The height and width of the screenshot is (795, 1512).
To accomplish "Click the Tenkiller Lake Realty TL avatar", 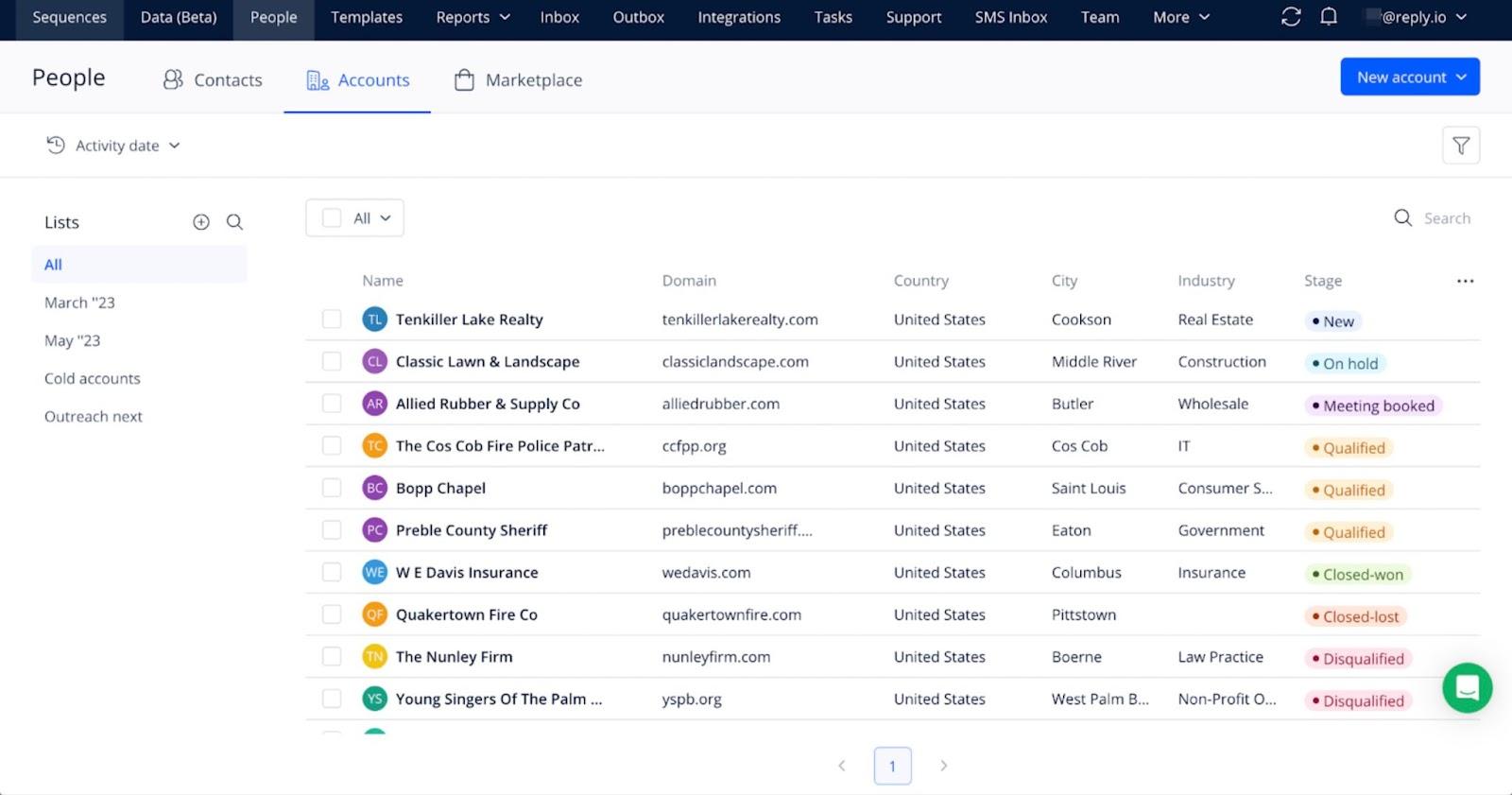I will point(375,320).
